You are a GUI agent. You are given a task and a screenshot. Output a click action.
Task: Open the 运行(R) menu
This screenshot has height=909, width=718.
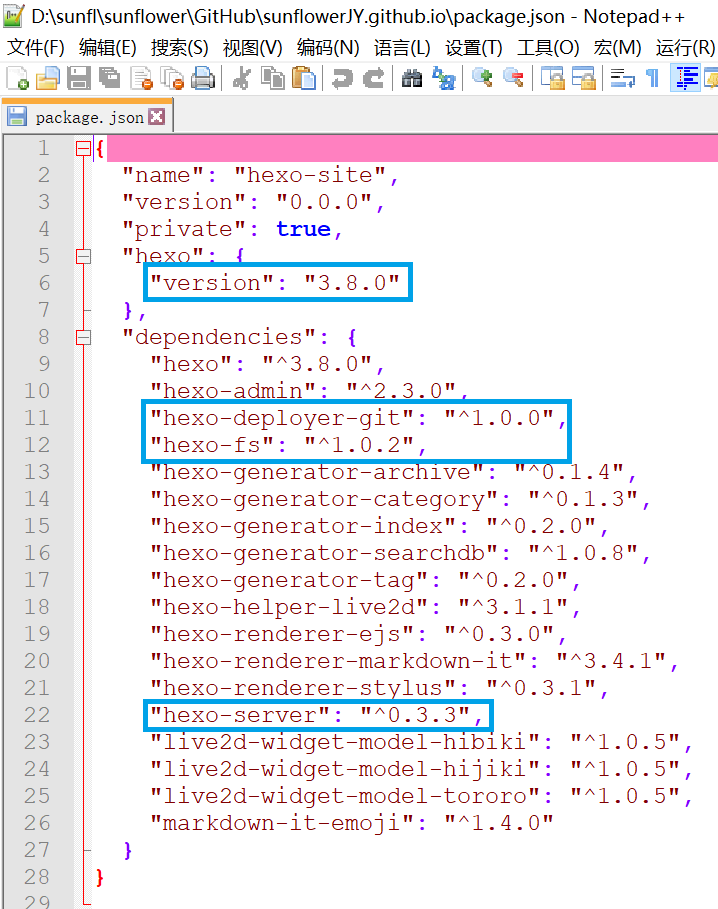click(685, 48)
